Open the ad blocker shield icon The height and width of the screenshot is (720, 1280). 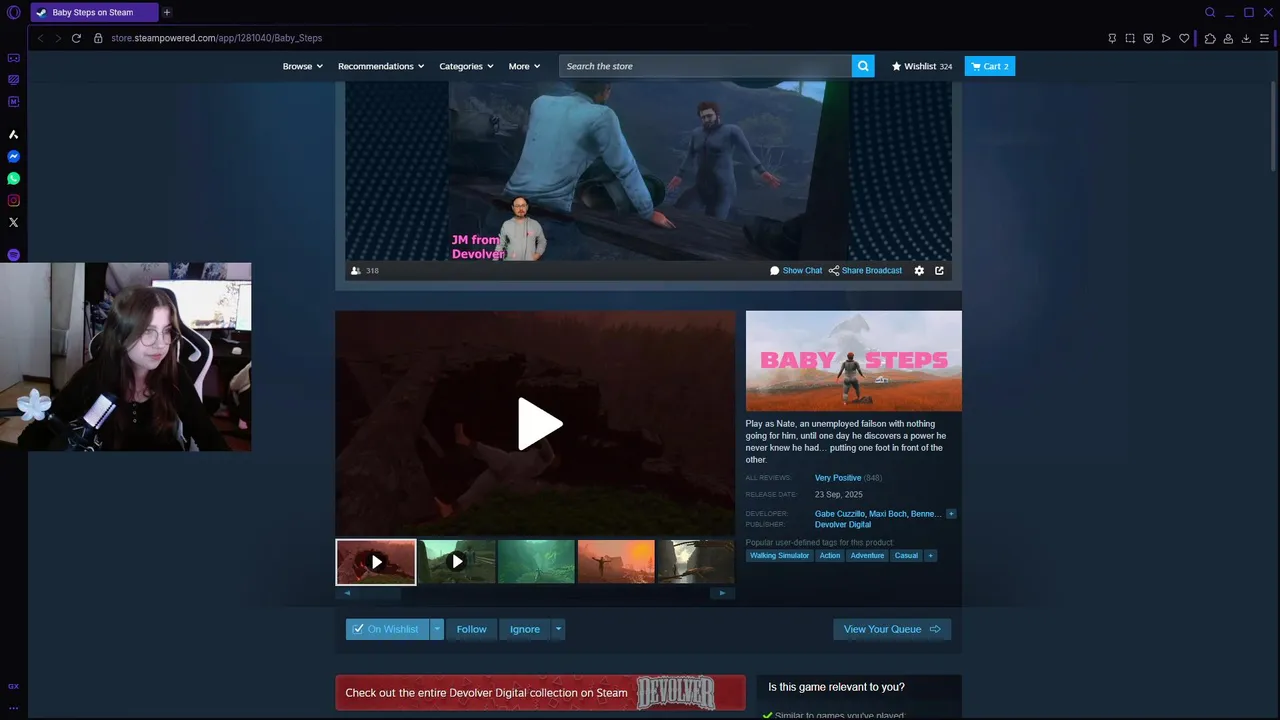1148,38
